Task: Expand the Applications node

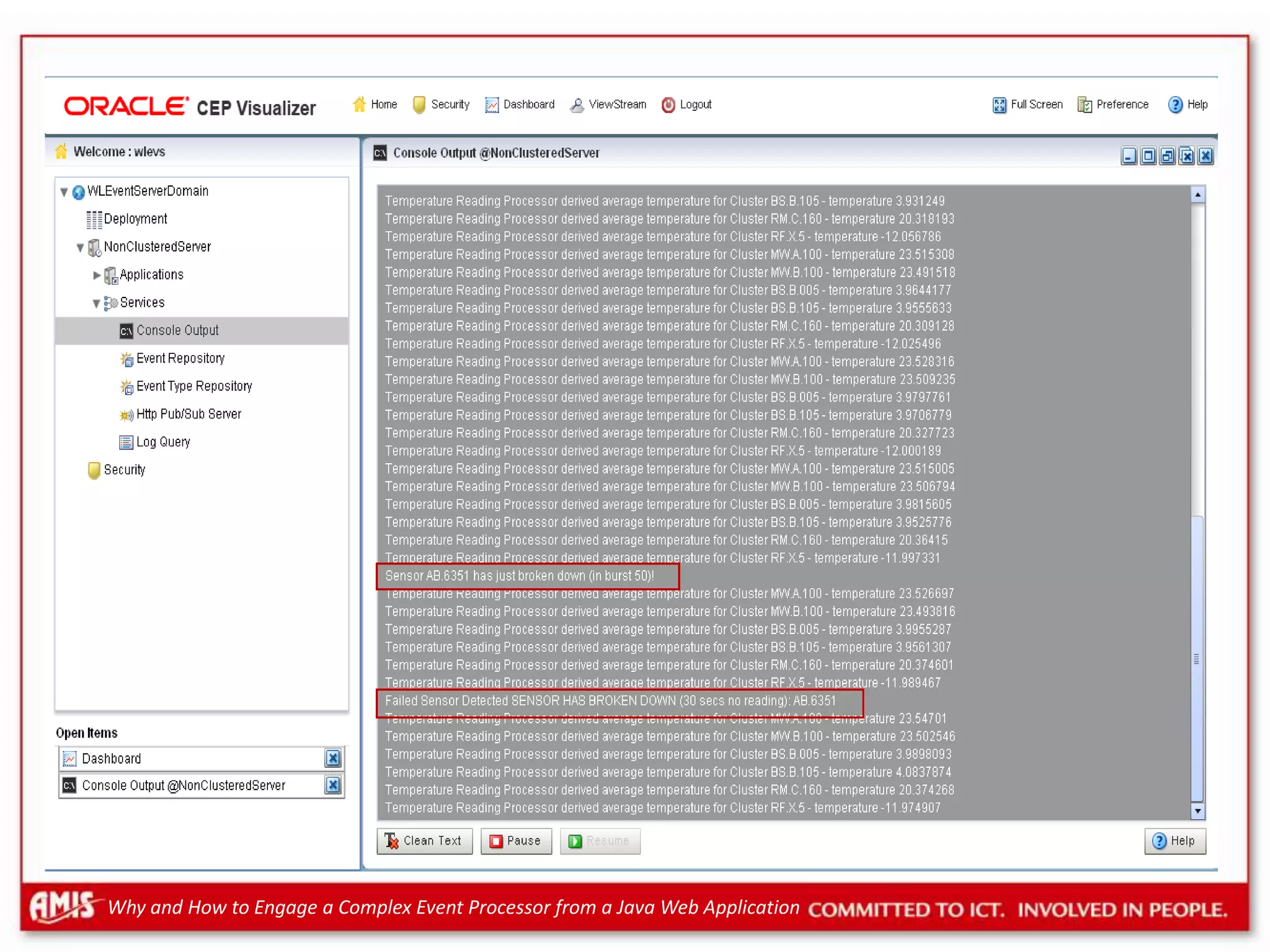Action: pyautogui.click(x=97, y=275)
